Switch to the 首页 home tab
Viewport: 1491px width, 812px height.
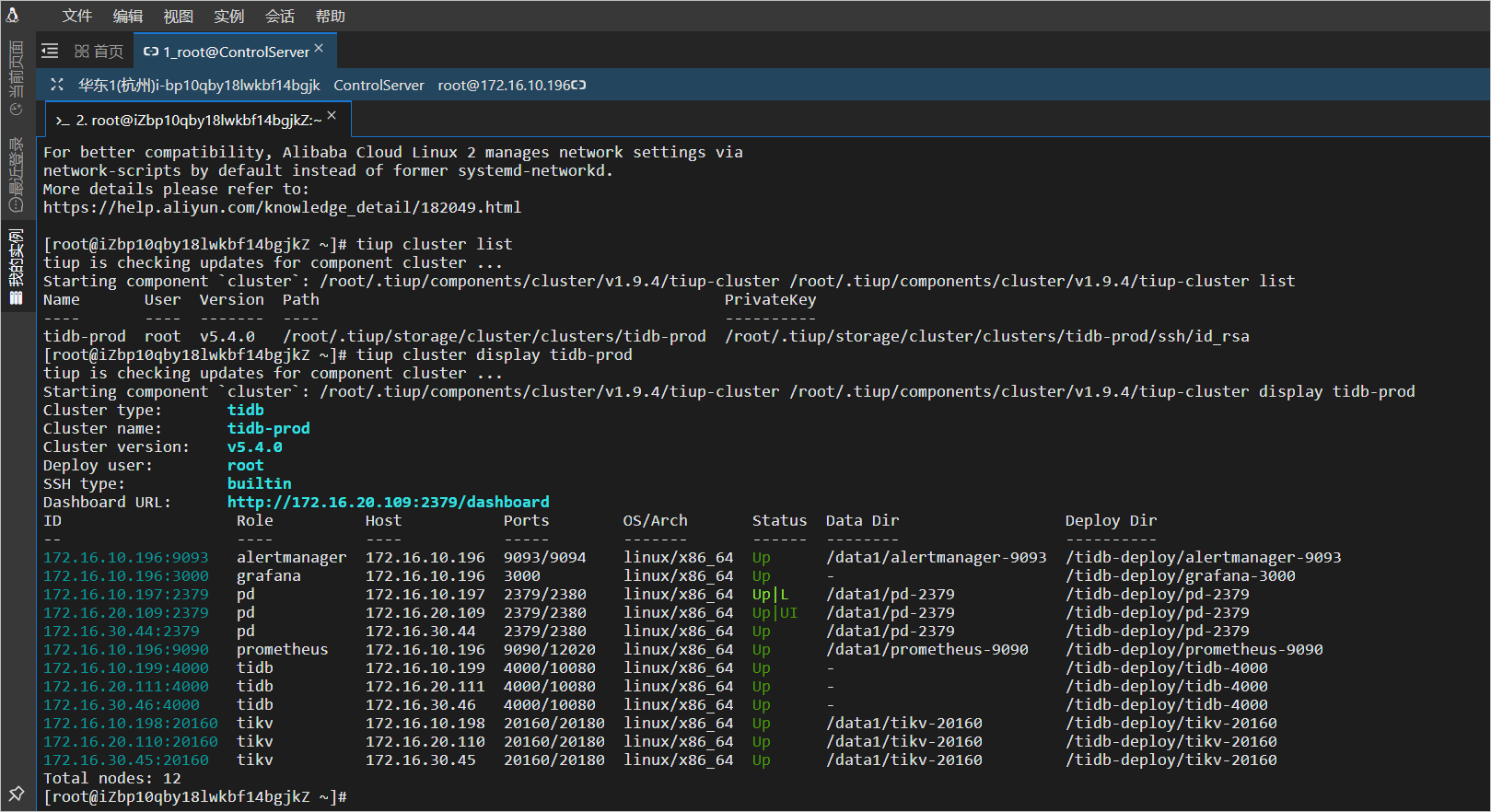[99, 52]
